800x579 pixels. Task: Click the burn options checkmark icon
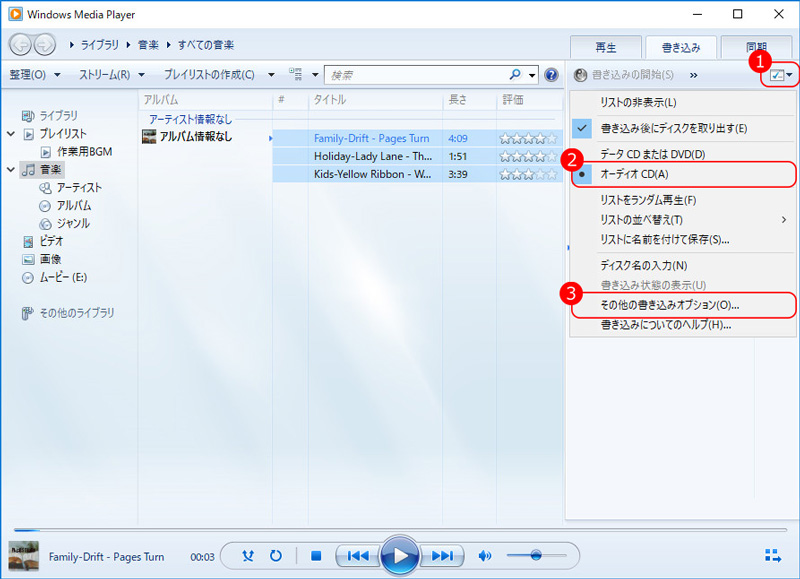click(777, 75)
